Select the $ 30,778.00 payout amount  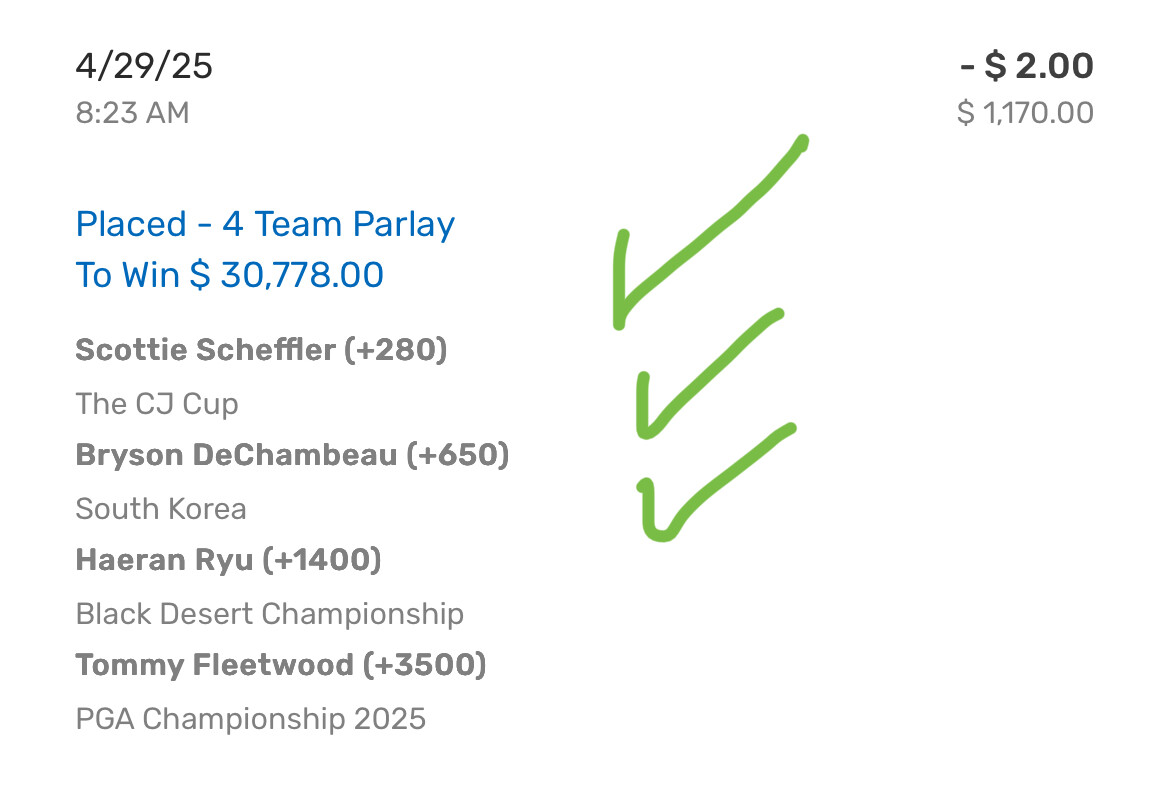[287, 275]
